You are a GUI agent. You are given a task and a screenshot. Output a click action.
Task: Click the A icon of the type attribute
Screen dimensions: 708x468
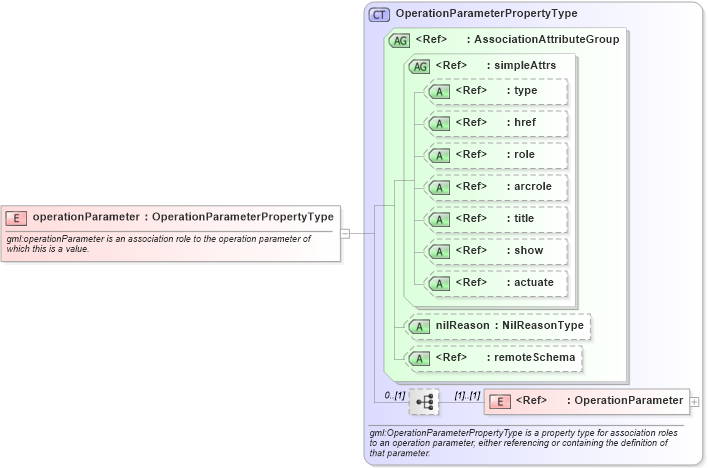[x=439, y=92]
